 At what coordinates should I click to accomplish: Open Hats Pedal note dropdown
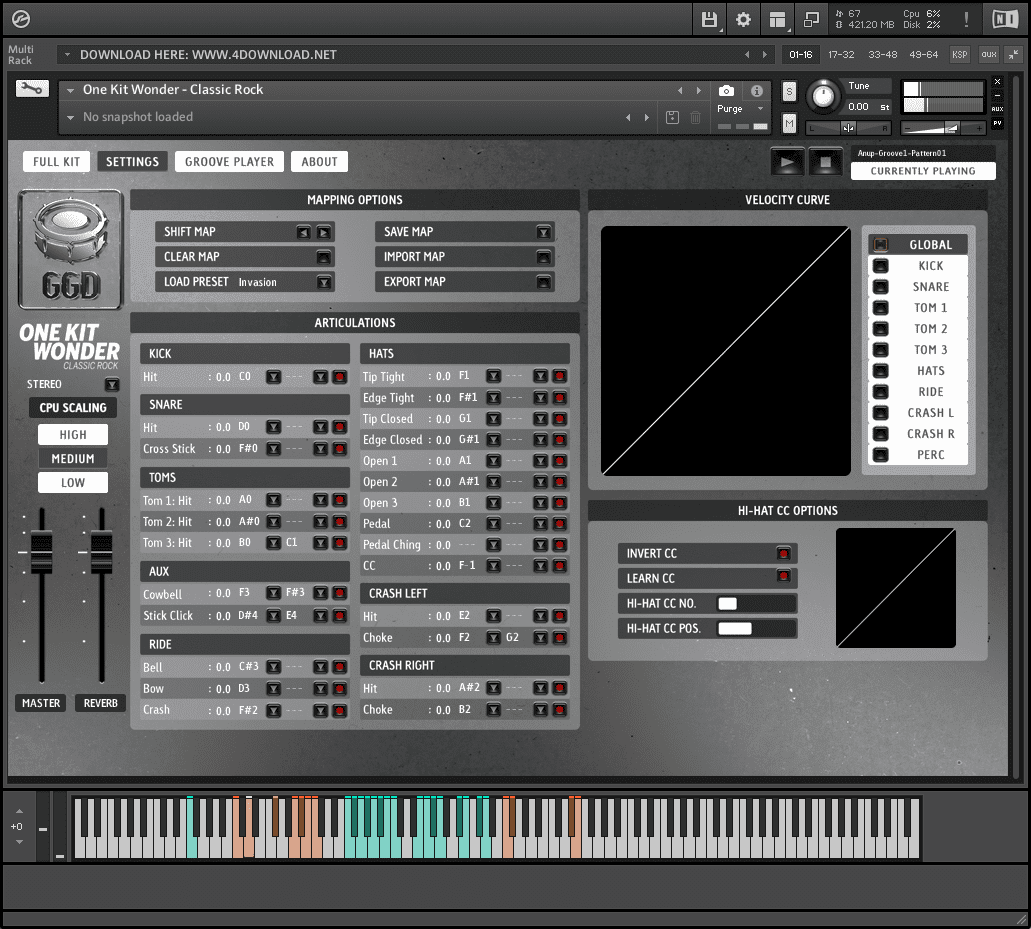493,524
